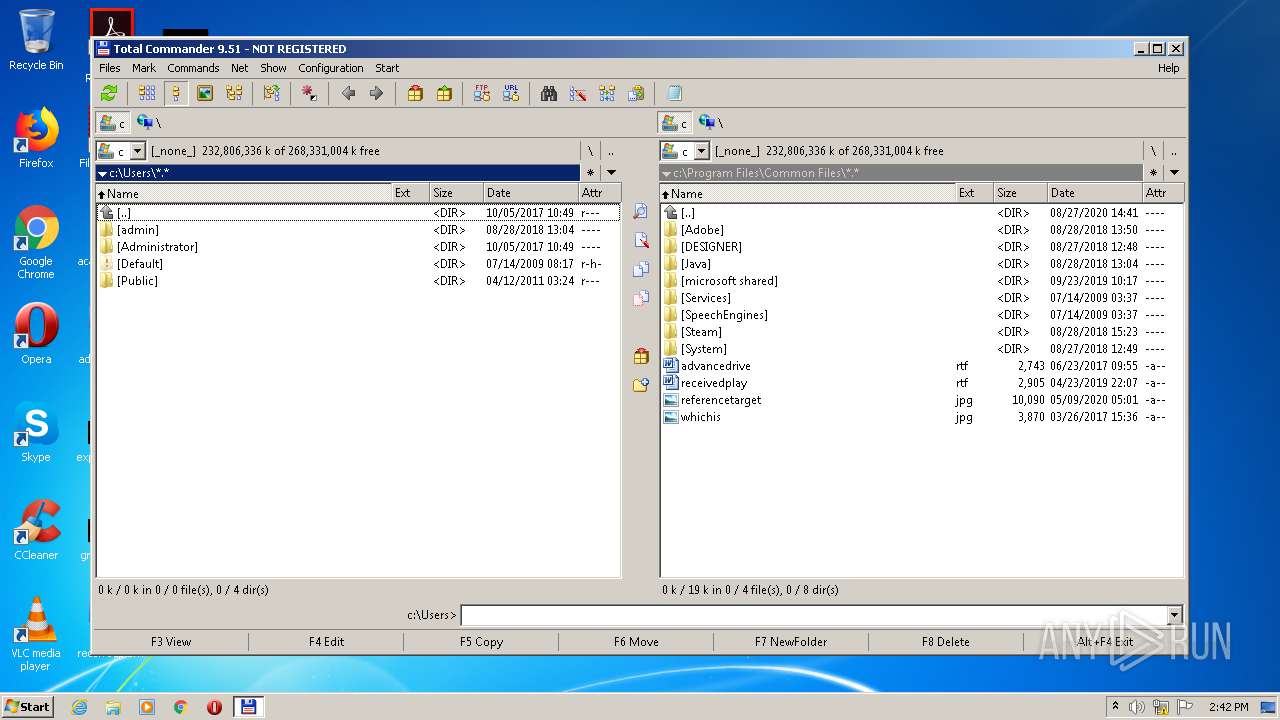Click Move icon in vertical button bar
This screenshot has width=1280, height=720.
(x=641, y=299)
